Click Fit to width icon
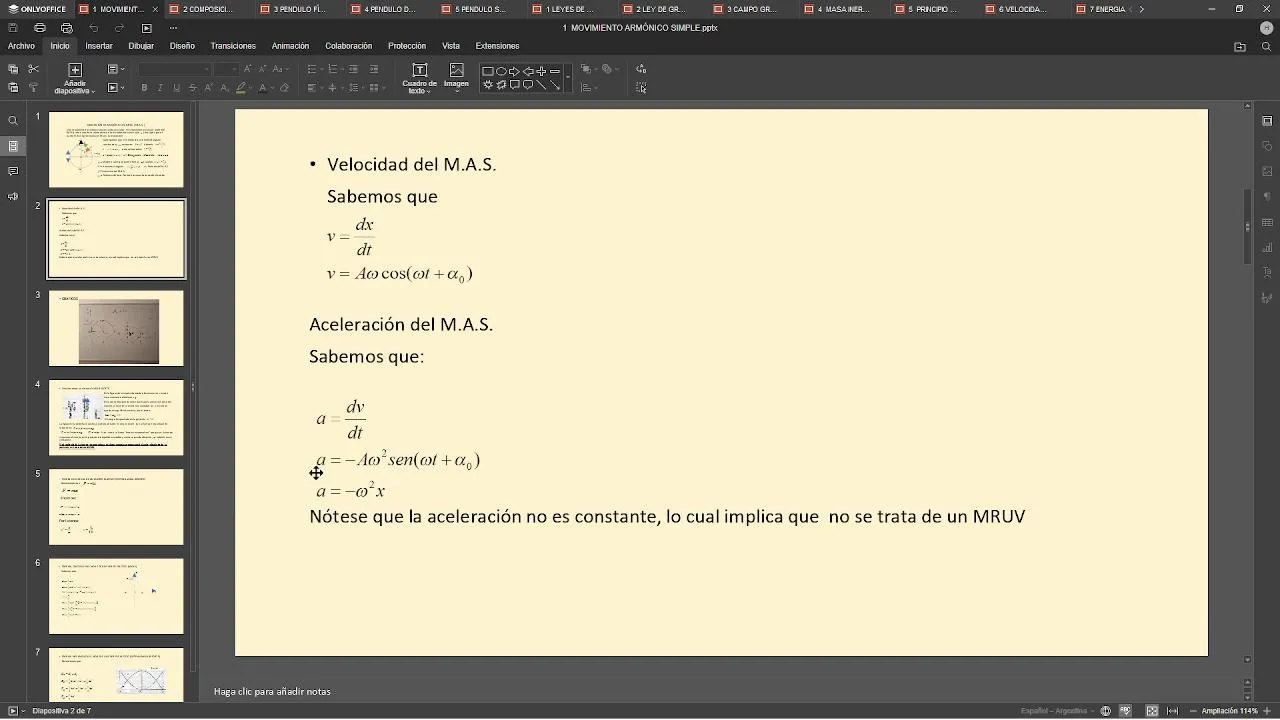The width and height of the screenshot is (1280, 720). (1172, 711)
